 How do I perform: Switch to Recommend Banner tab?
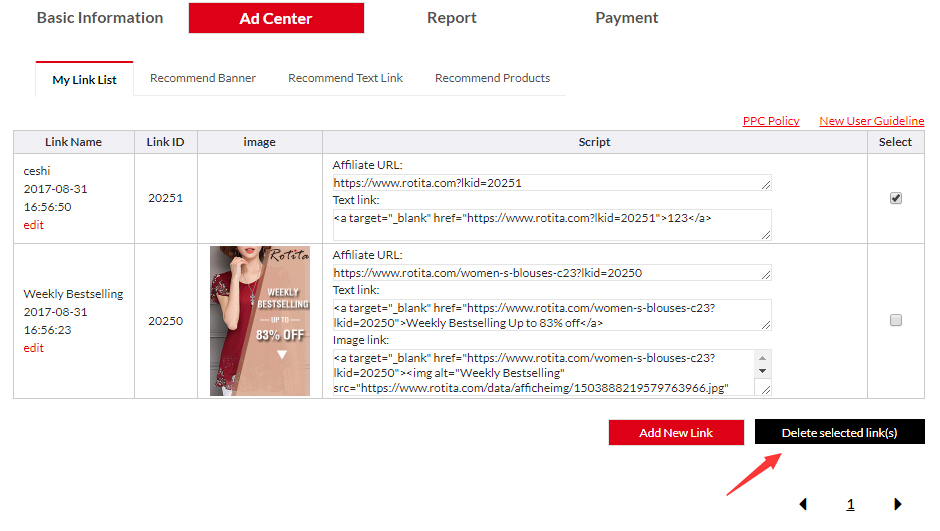pyautogui.click(x=203, y=78)
